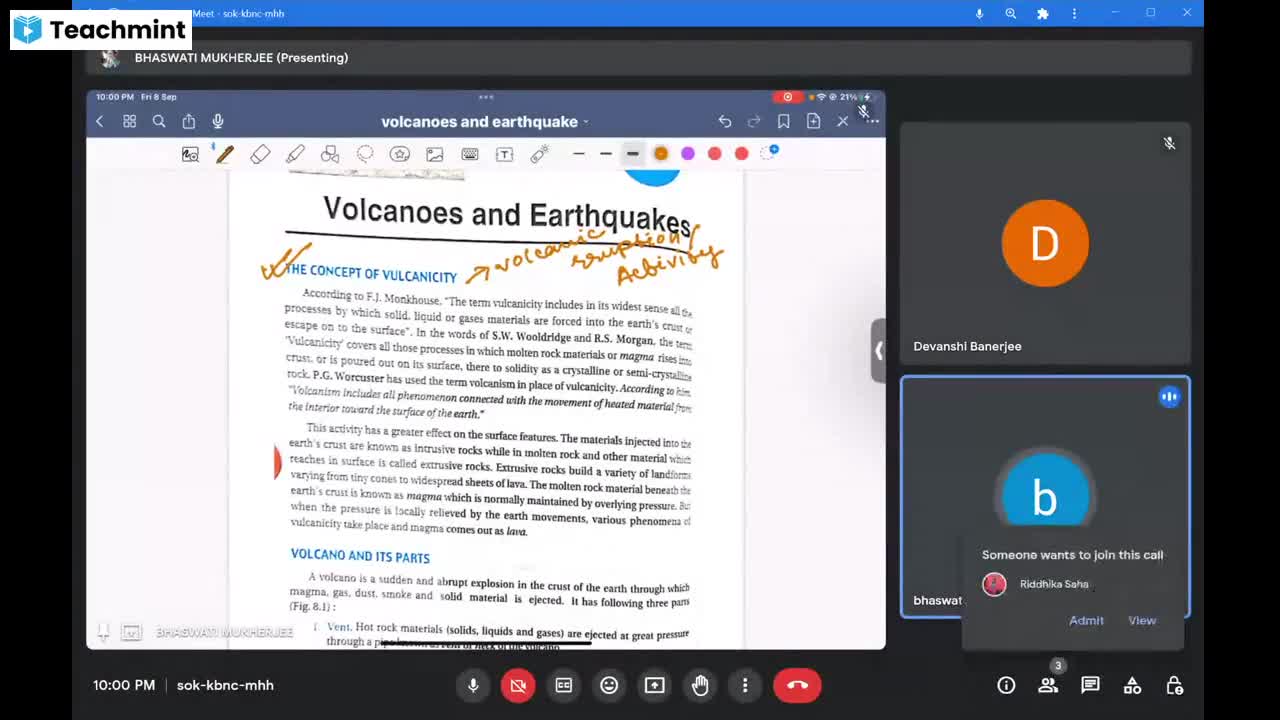Image resolution: width=1280 pixels, height=720 pixels.
Task: Show everyone participants panel
Action: coord(1048,685)
